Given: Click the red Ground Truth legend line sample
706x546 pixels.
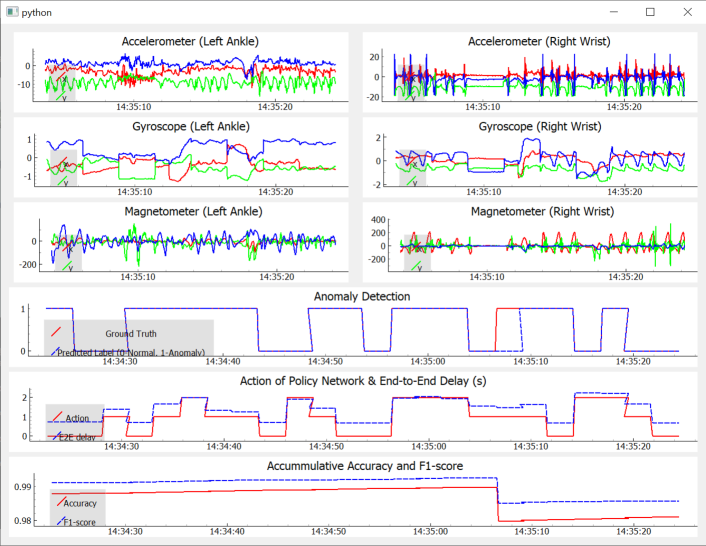Looking at the screenshot, I should click(56, 331).
